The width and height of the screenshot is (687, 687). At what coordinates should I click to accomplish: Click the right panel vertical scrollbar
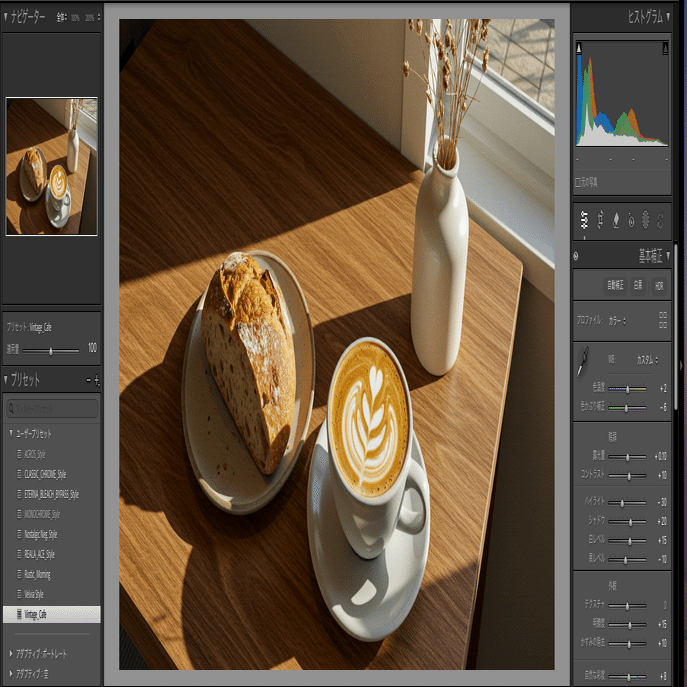click(676, 326)
